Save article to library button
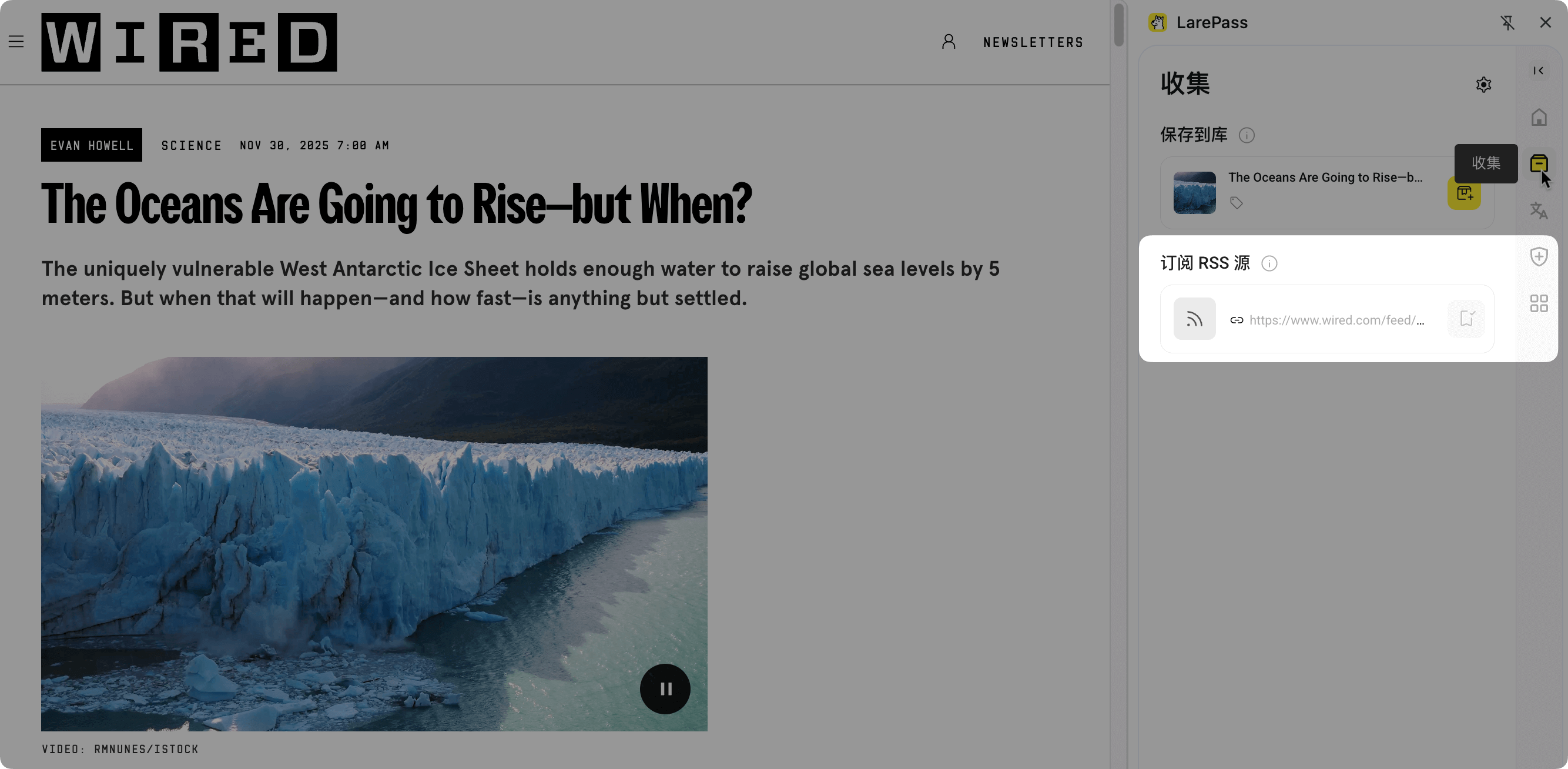This screenshot has width=1568, height=769. click(x=1464, y=193)
